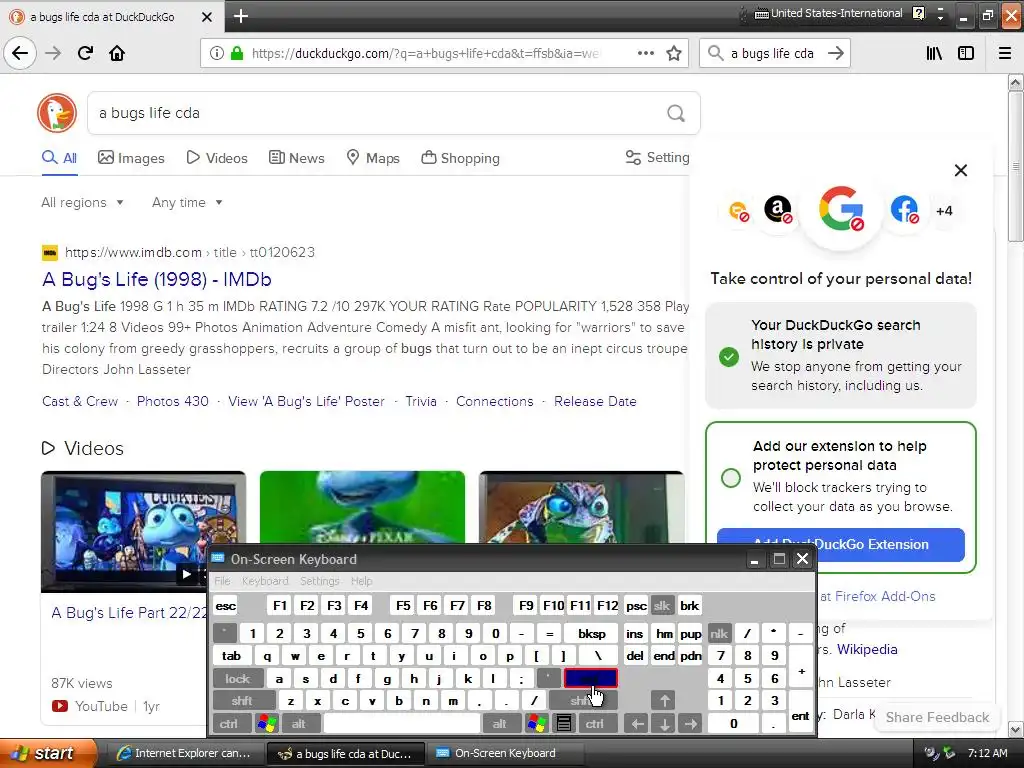Switch to the Shopping tab
This screenshot has width=1024, height=768.
coord(460,158)
